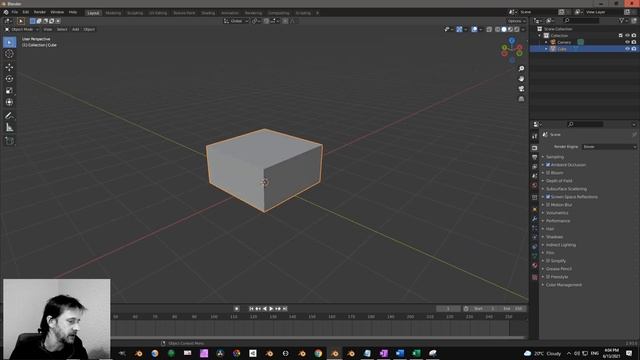
Task: Select the Add Cube tool
Action: (x=9, y=141)
